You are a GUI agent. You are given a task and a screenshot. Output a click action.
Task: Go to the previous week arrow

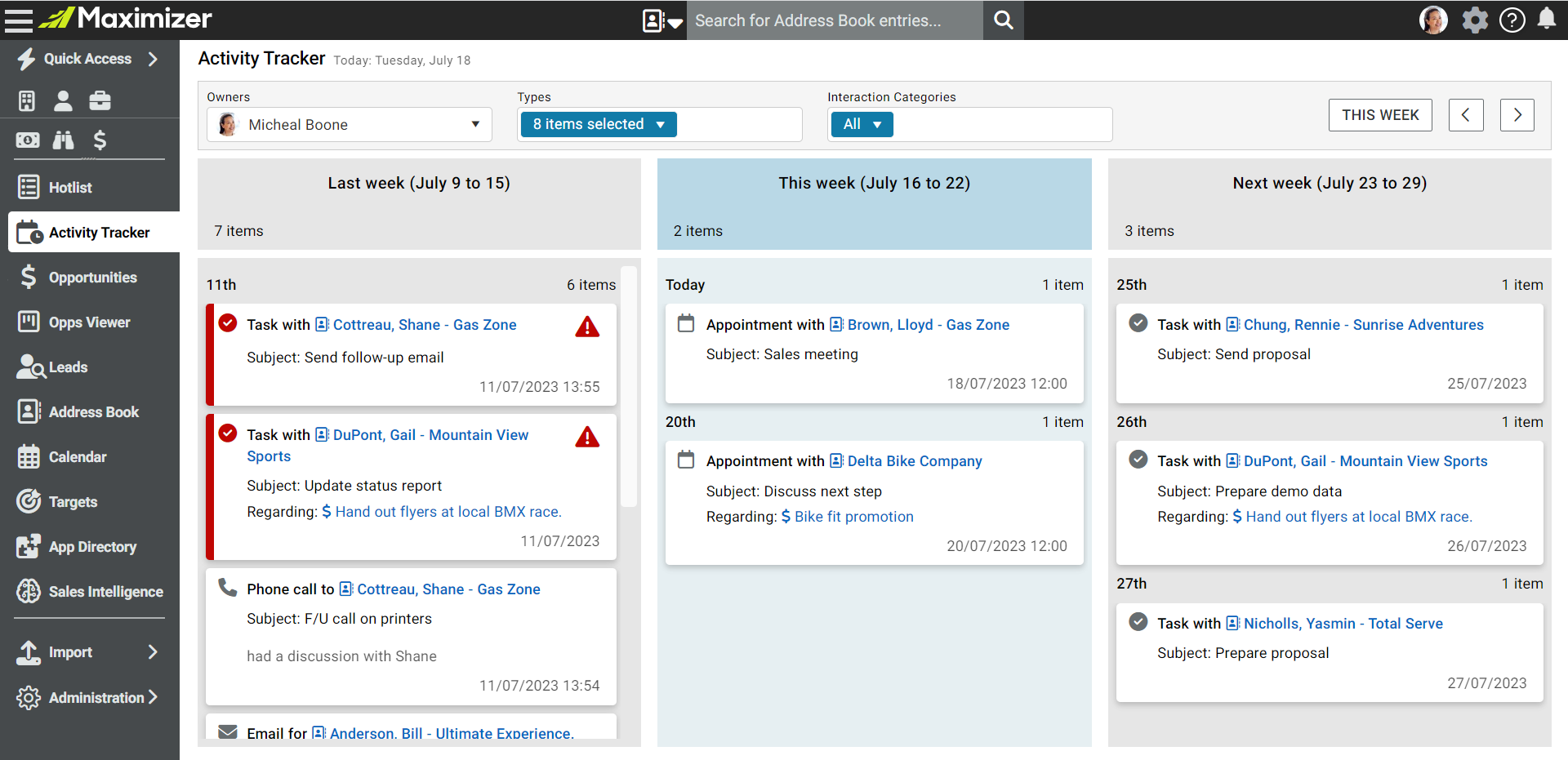tap(1466, 115)
